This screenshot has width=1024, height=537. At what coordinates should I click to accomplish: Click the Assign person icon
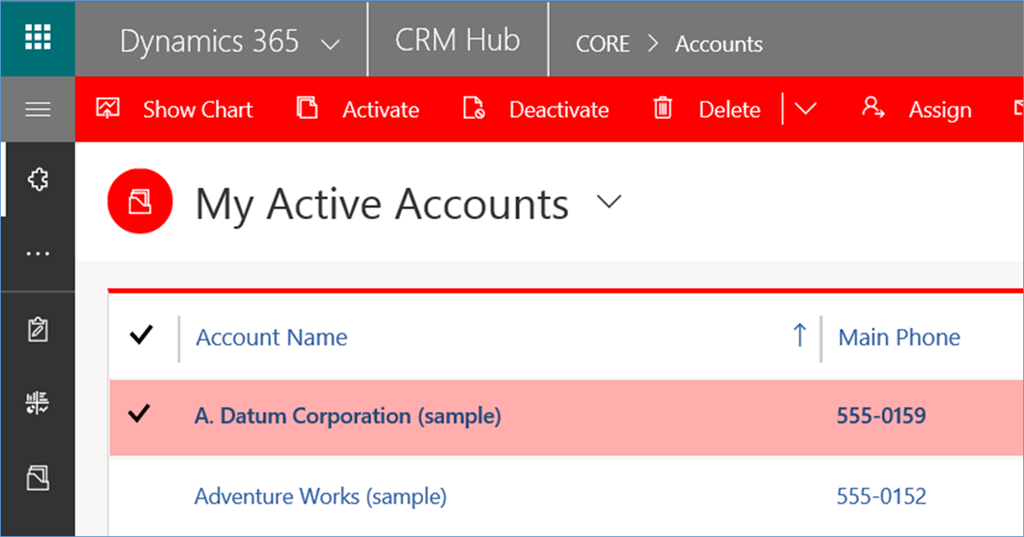tap(872, 108)
